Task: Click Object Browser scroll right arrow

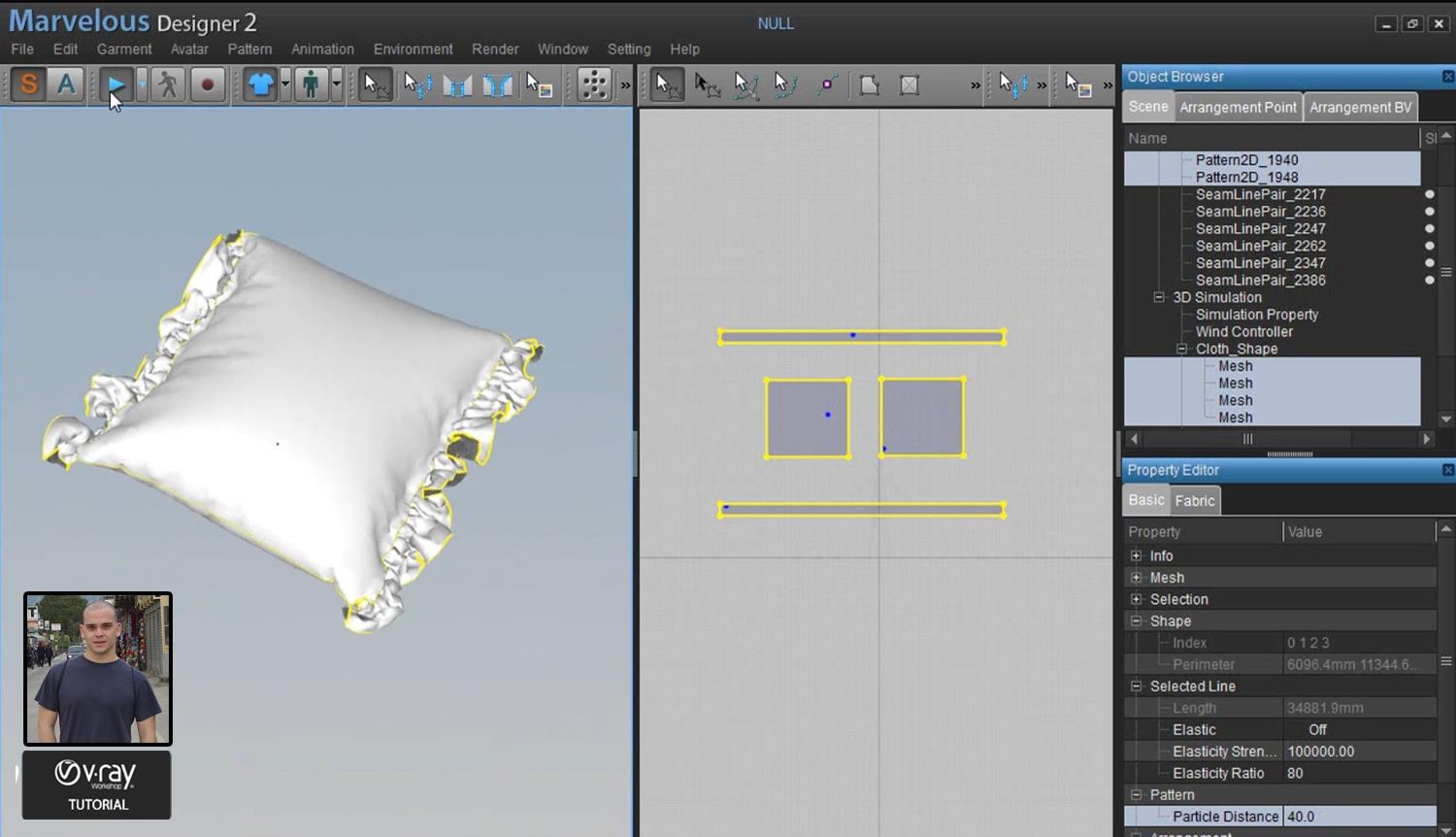Action: point(1426,439)
